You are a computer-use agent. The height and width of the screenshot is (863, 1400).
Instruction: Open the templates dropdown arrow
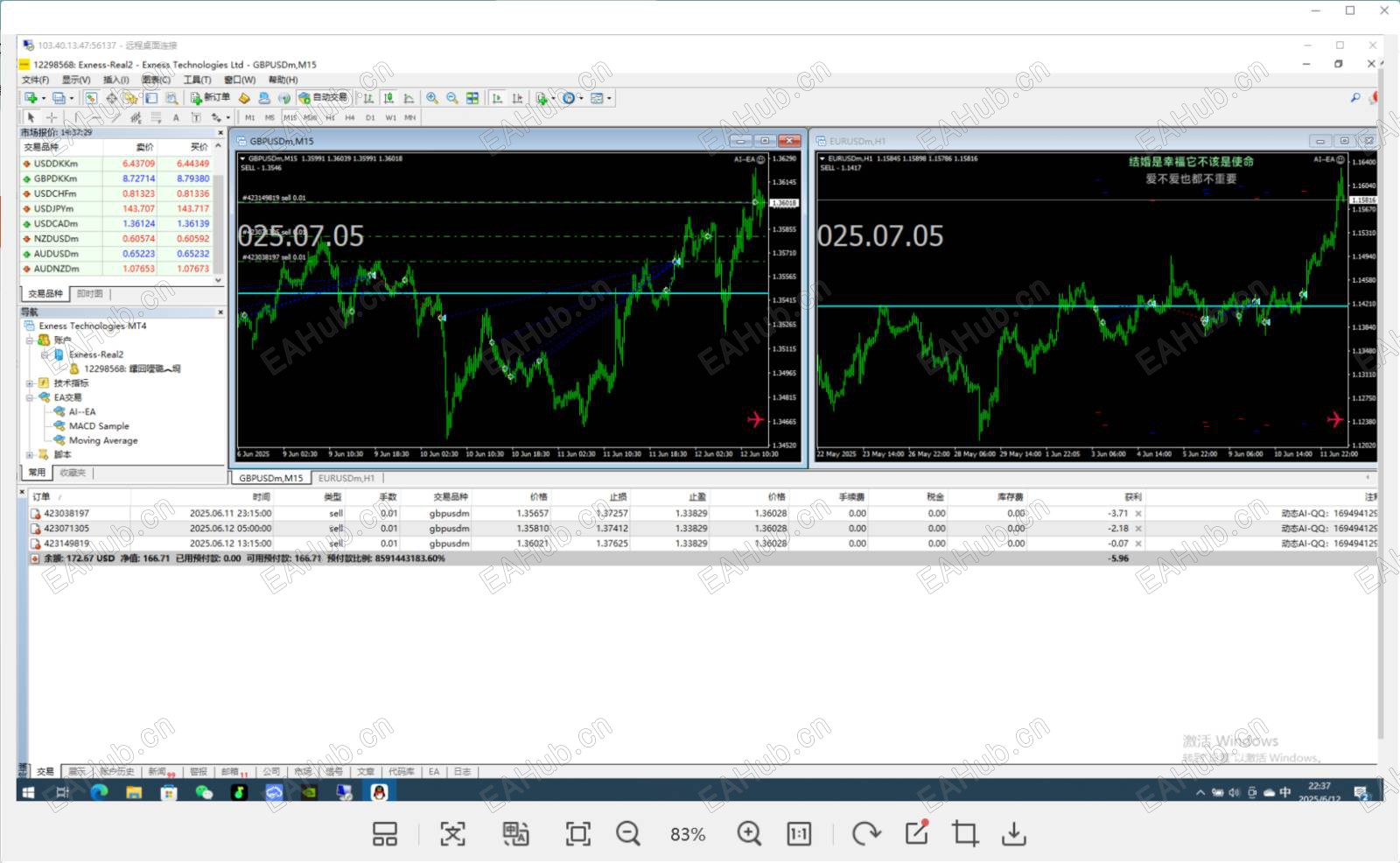point(609,98)
